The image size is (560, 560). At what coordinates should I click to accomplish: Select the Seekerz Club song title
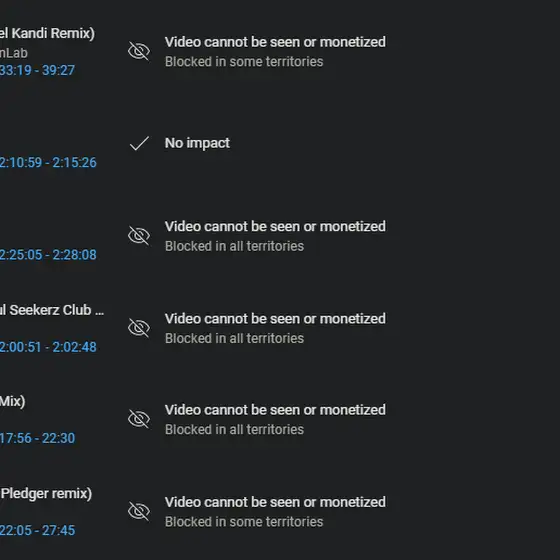tap(52, 310)
